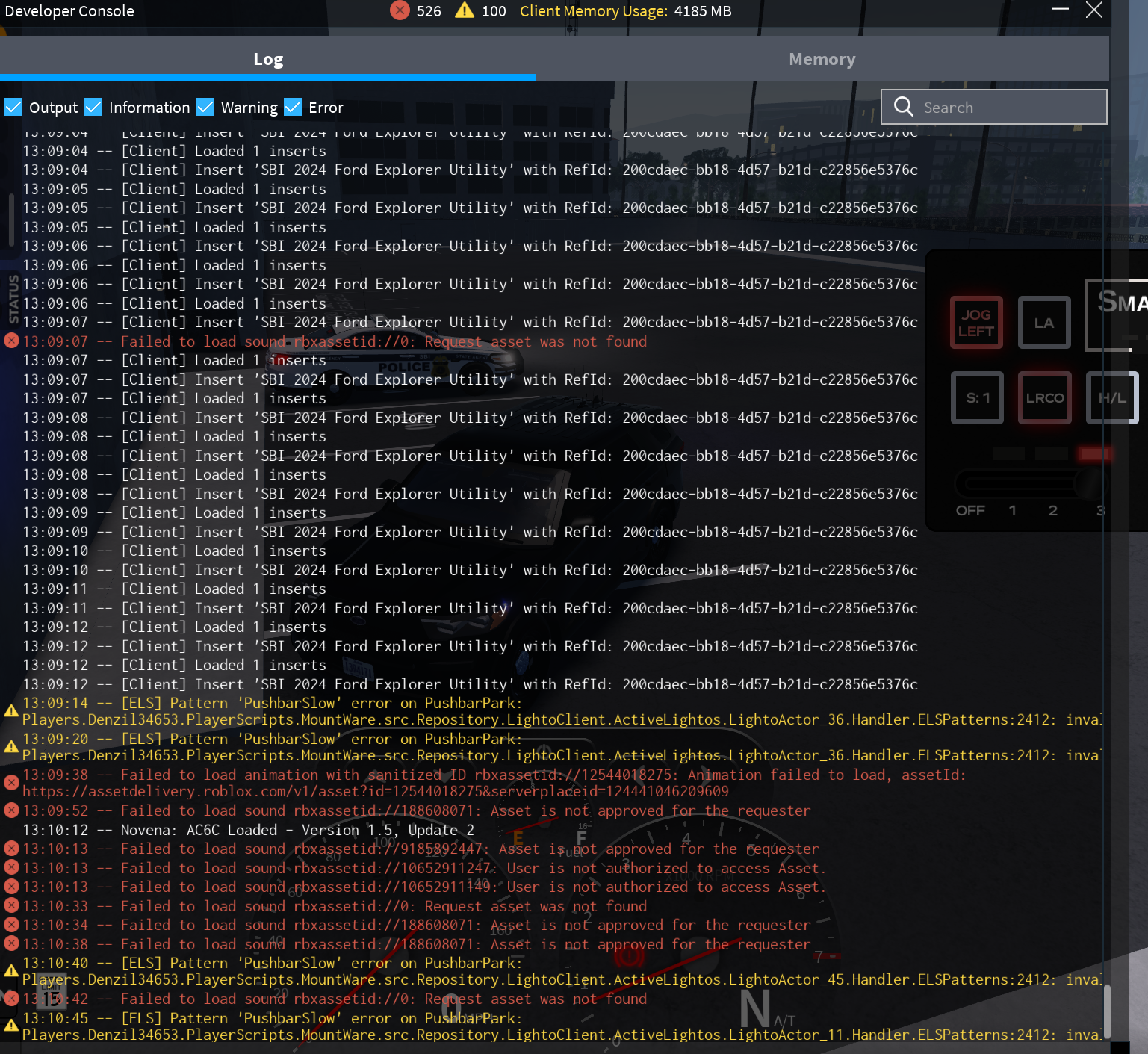Screen dimensions: 1148x1054
Task: Turn off the Error filter checkbox
Action: [293, 108]
